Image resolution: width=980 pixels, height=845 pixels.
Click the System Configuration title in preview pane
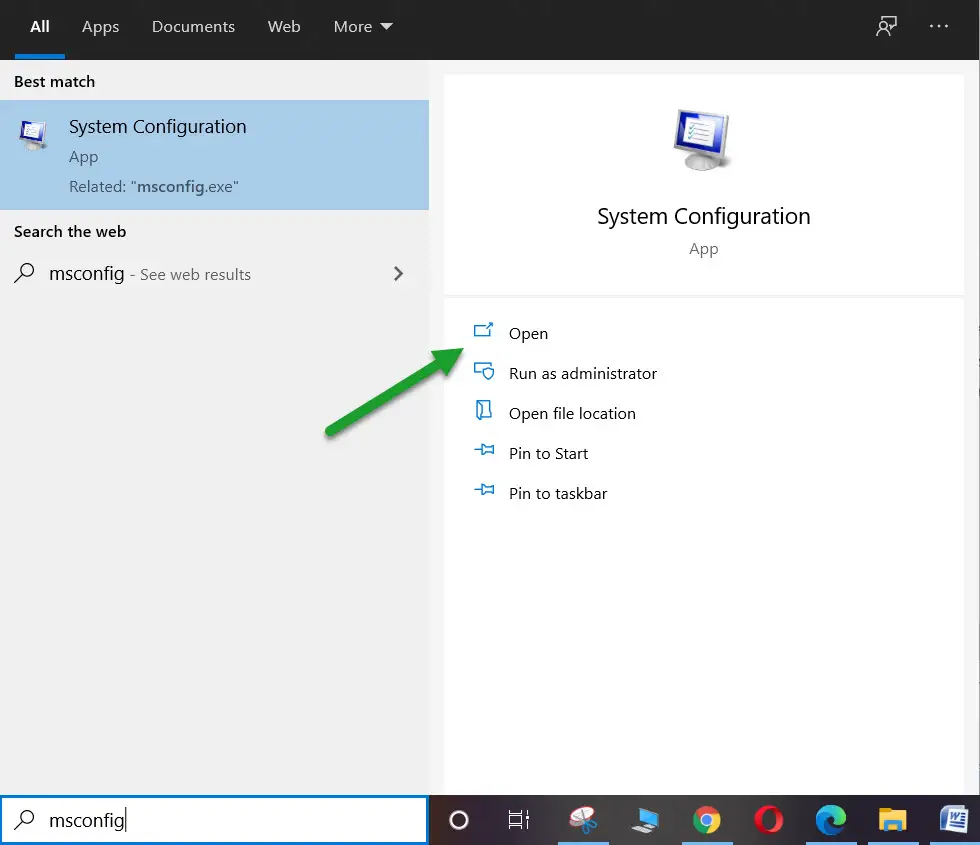click(703, 217)
